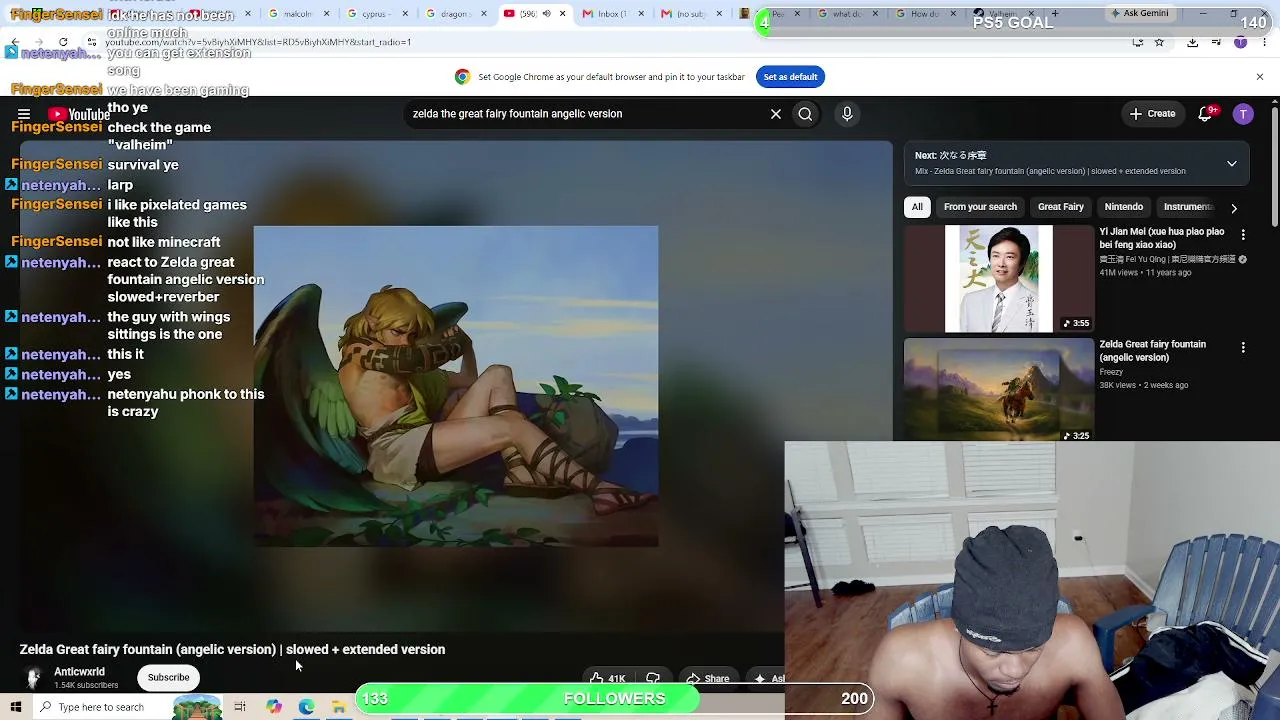Switch to the what do browser tab
Image resolution: width=1280 pixels, height=720 pixels.
point(848,14)
